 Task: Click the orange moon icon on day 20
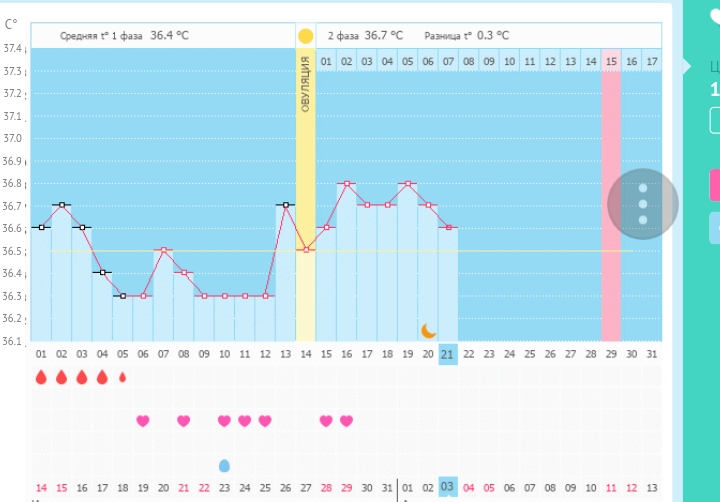point(428,330)
